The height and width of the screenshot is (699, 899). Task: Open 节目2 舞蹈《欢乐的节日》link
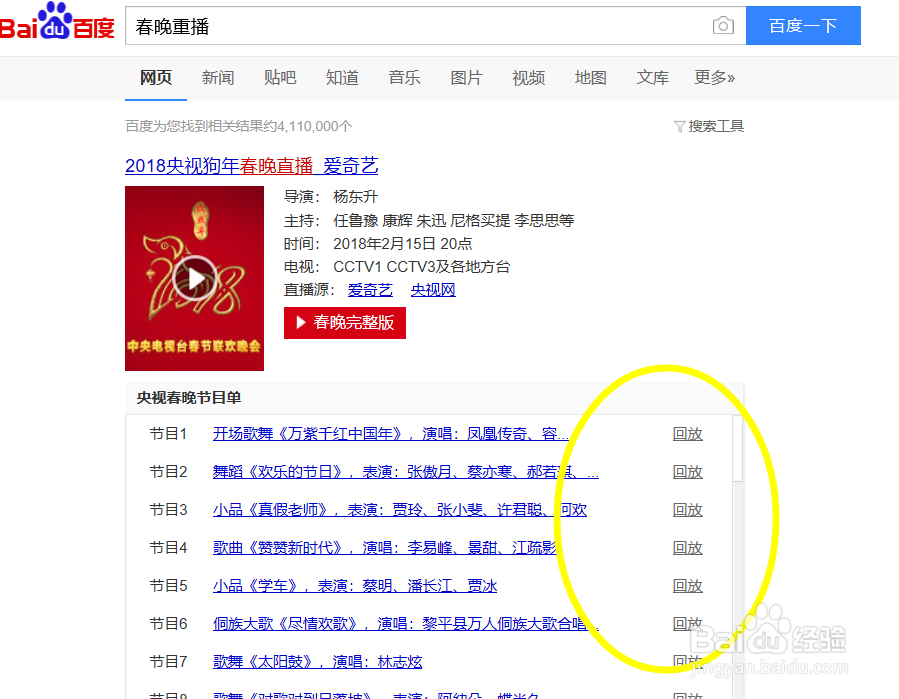pyautogui.click(x=405, y=472)
